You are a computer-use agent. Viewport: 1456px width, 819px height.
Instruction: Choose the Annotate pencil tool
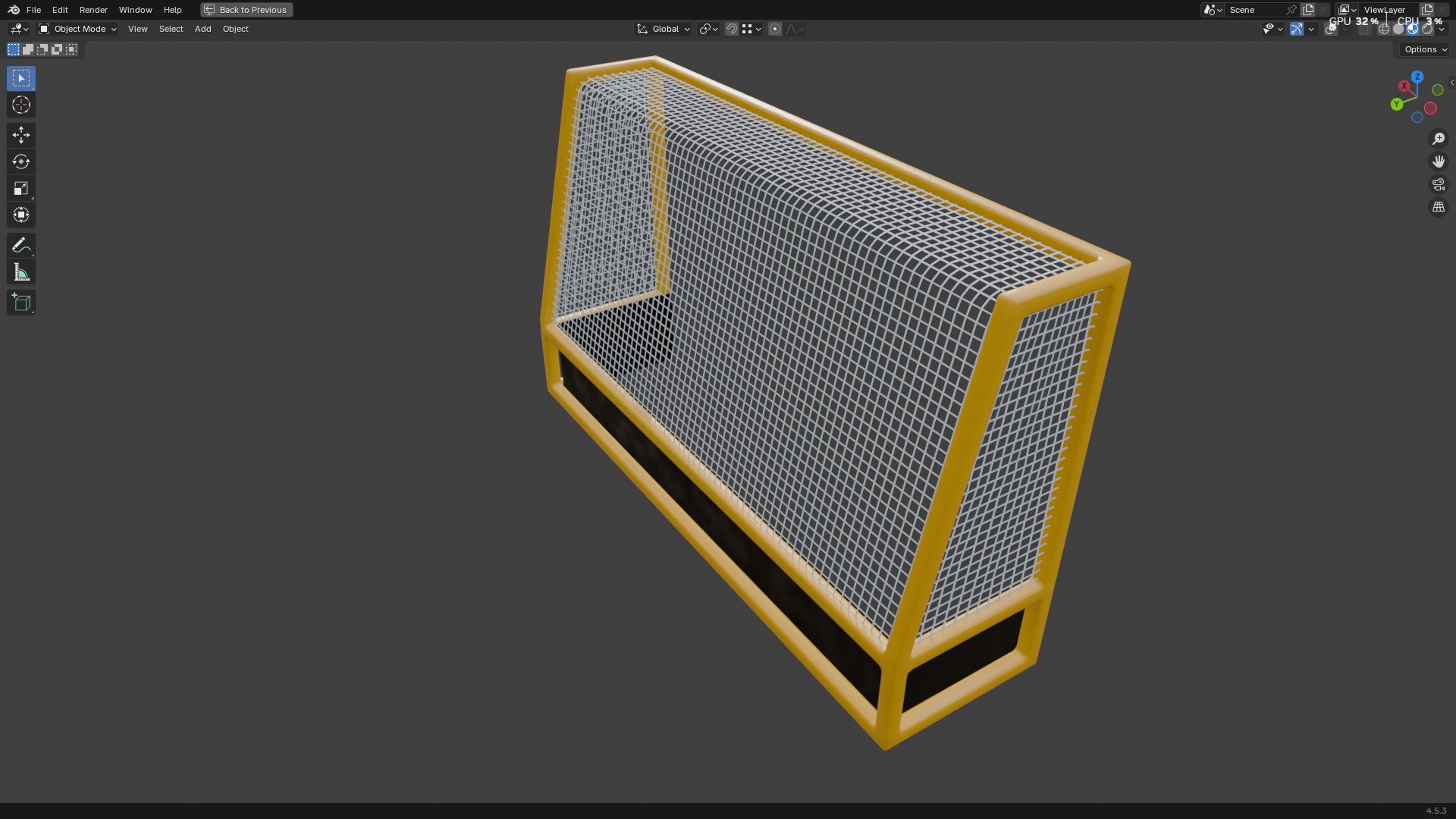21,245
